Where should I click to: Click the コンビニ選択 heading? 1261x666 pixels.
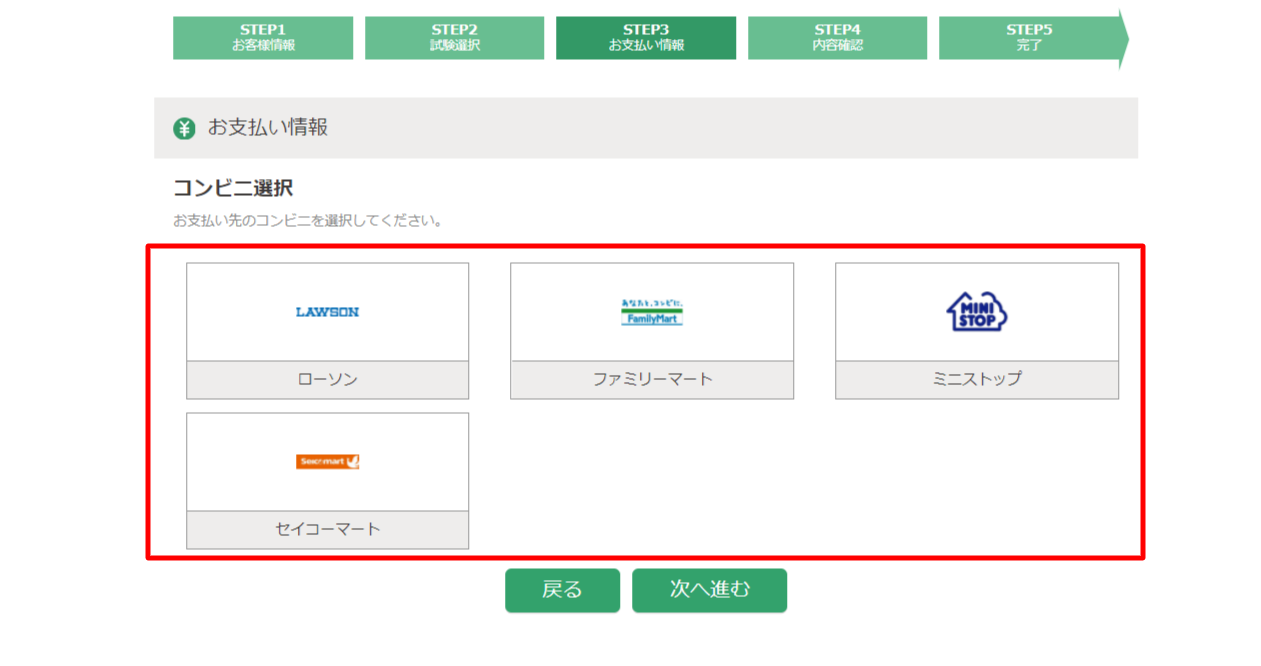pyautogui.click(x=233, y=188)
